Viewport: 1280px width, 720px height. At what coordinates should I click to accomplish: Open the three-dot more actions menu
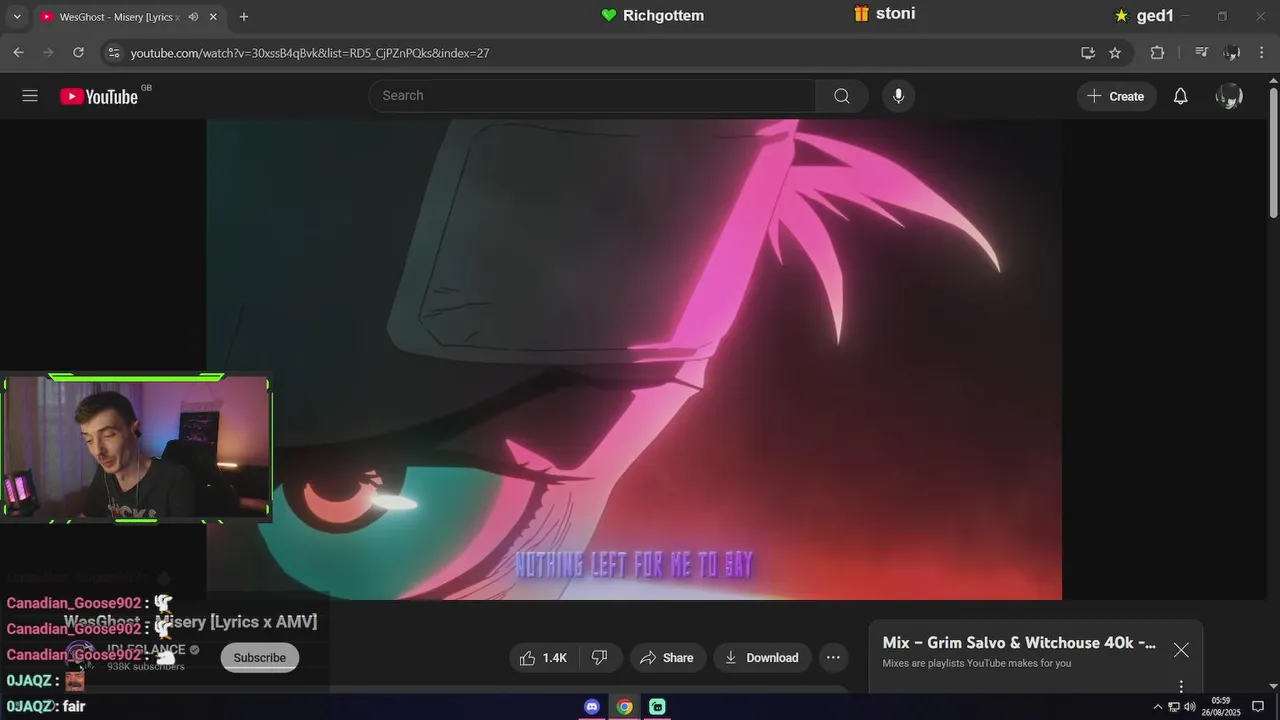pyautogui.click(x=833, y=657)
